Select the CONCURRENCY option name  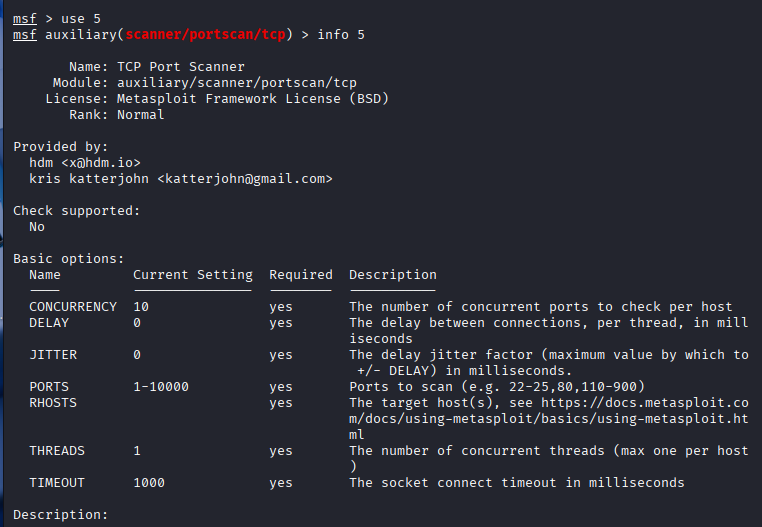coord(72,307)
